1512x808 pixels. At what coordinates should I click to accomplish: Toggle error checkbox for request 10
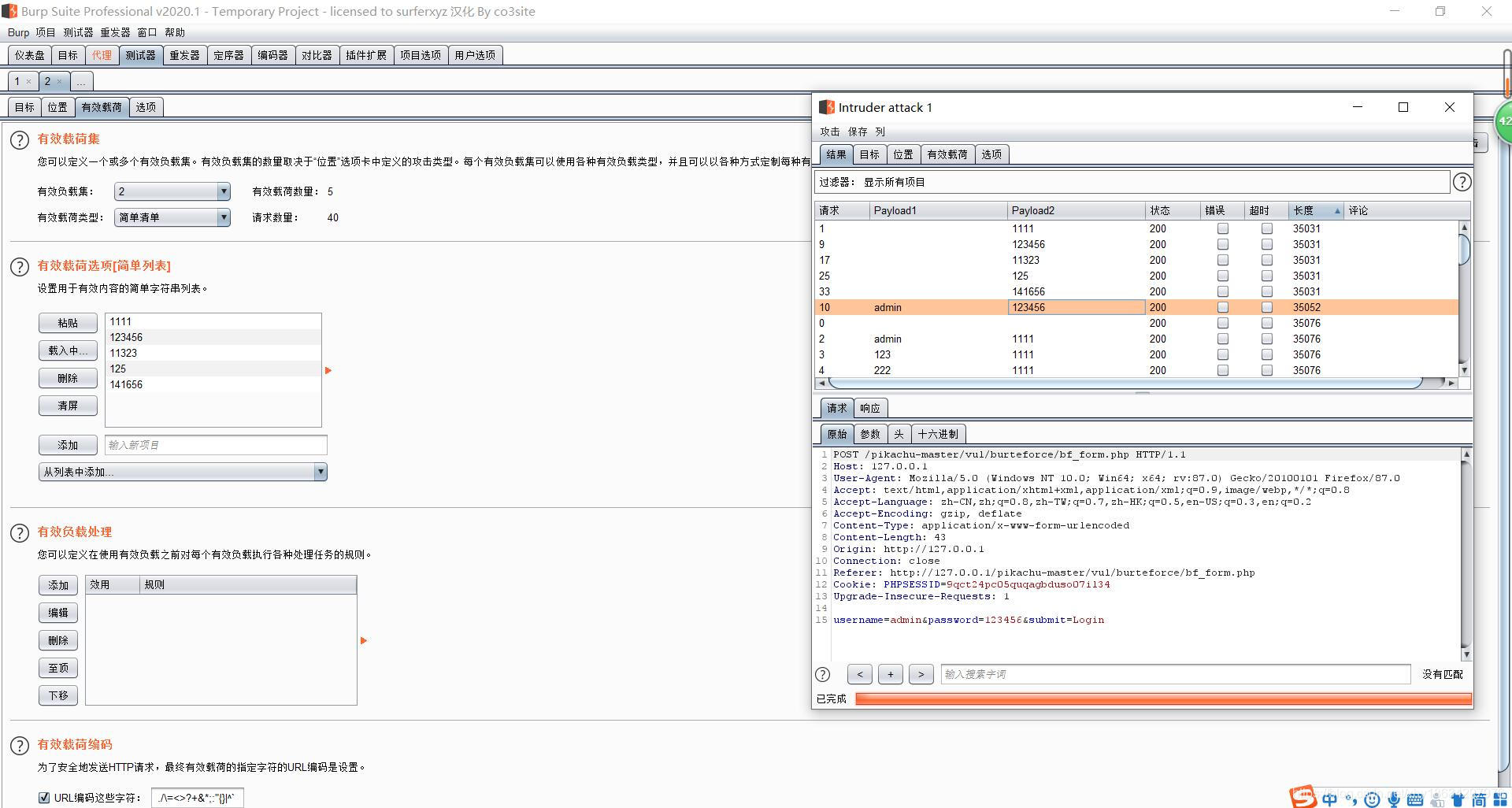tap(1223, 307)
